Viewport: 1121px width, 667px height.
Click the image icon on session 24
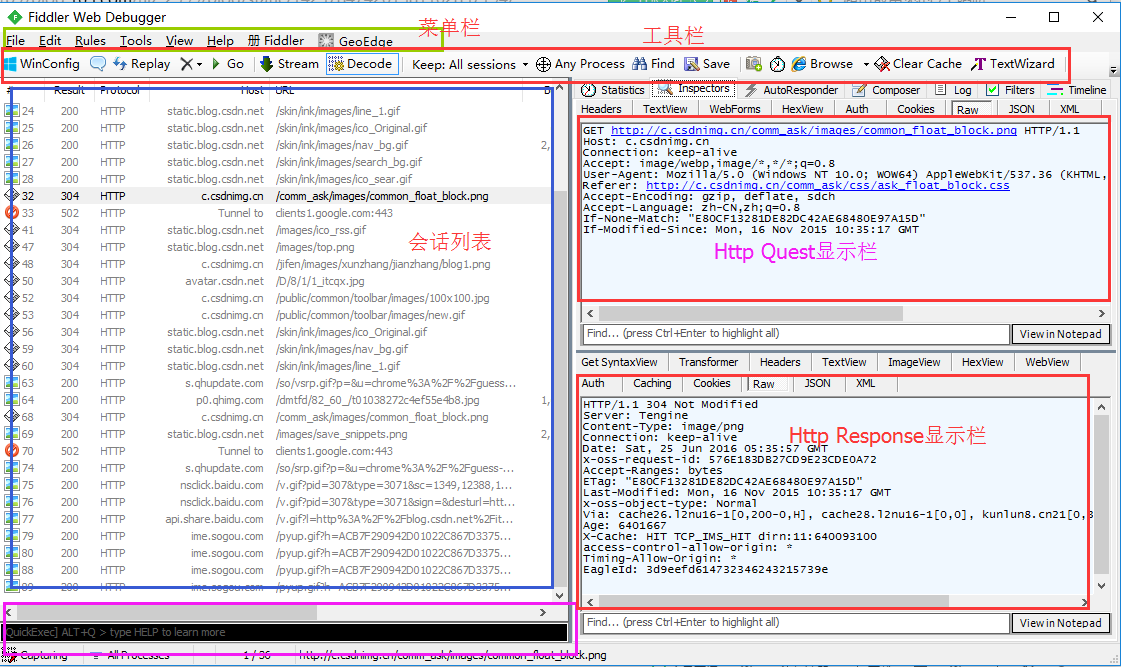[11, 111]
